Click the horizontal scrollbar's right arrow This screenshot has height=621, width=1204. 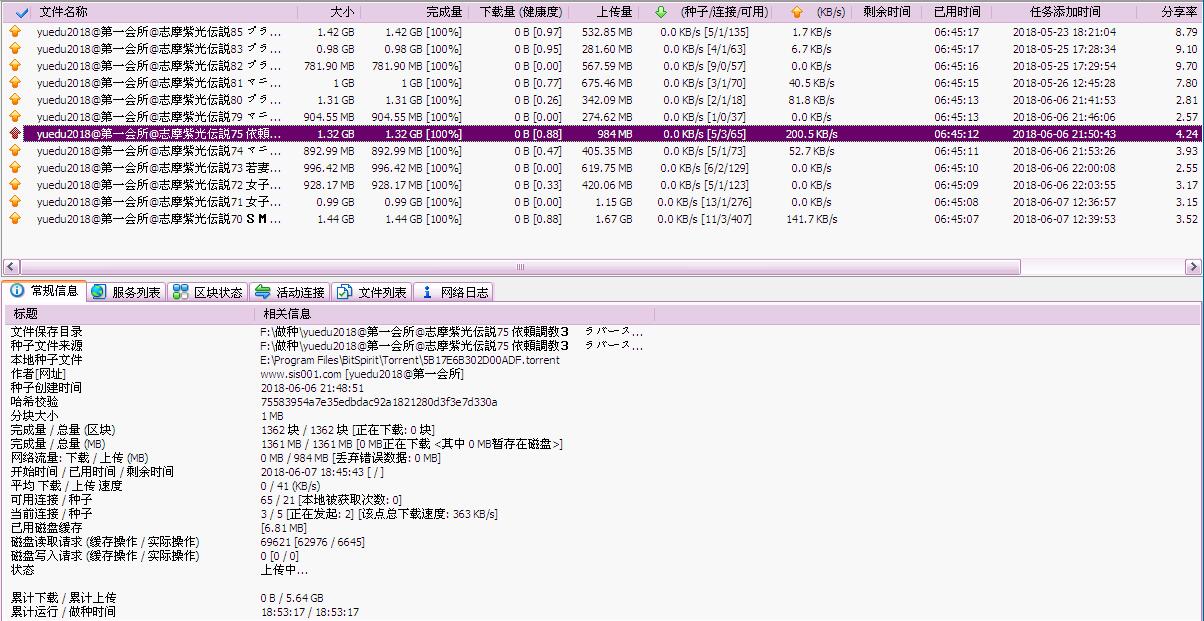point(1191,267)
